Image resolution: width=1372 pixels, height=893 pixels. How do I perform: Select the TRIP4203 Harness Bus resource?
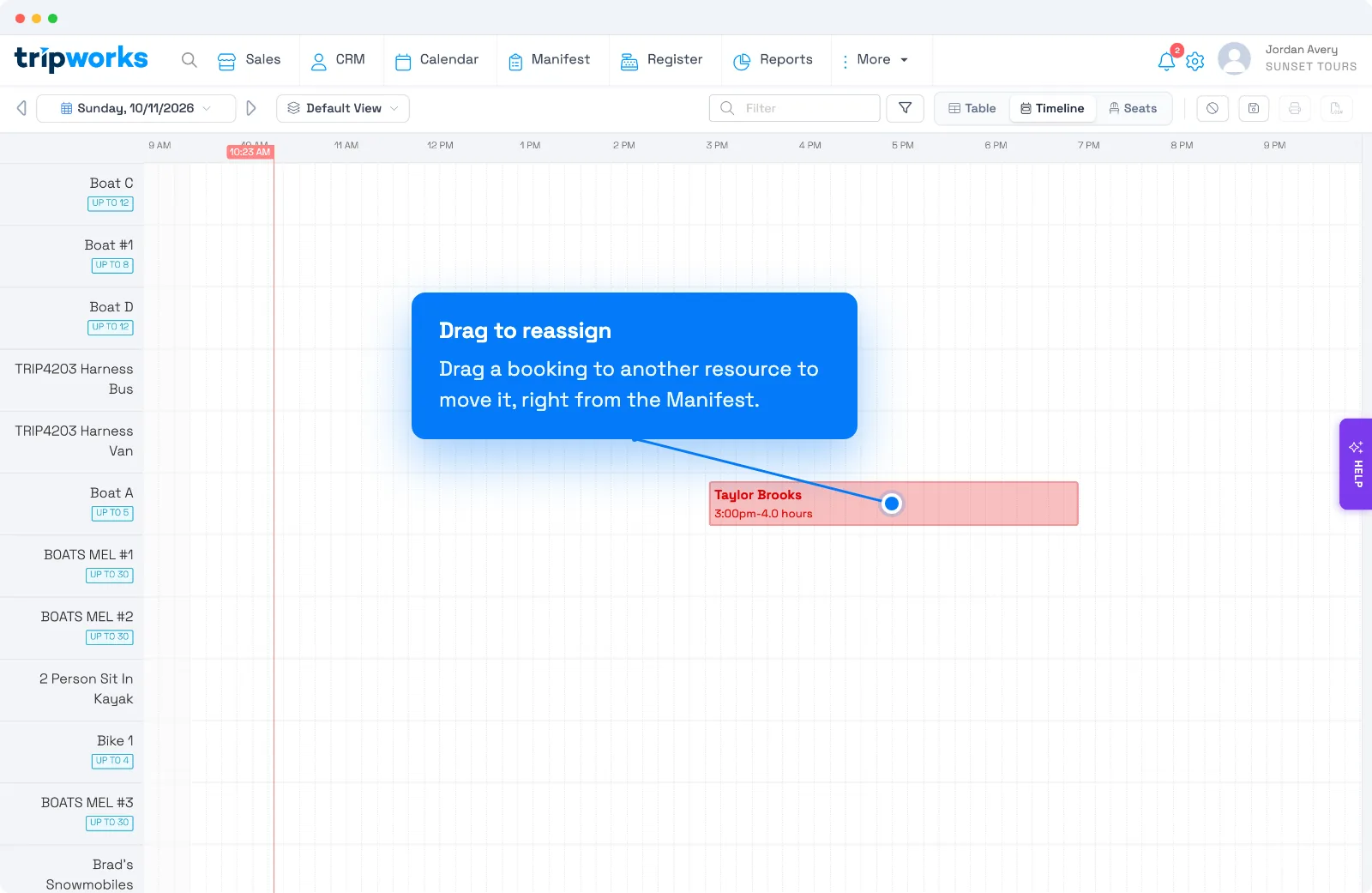click(72, 379)
